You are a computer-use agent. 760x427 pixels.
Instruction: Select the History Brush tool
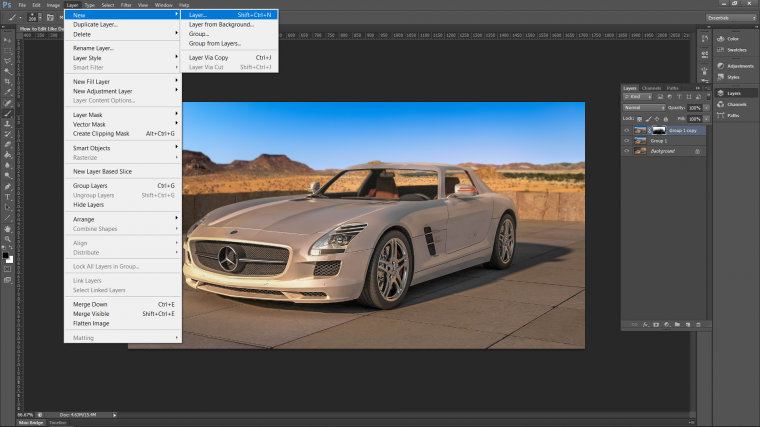pyautogui.click(x=7, y=134)
